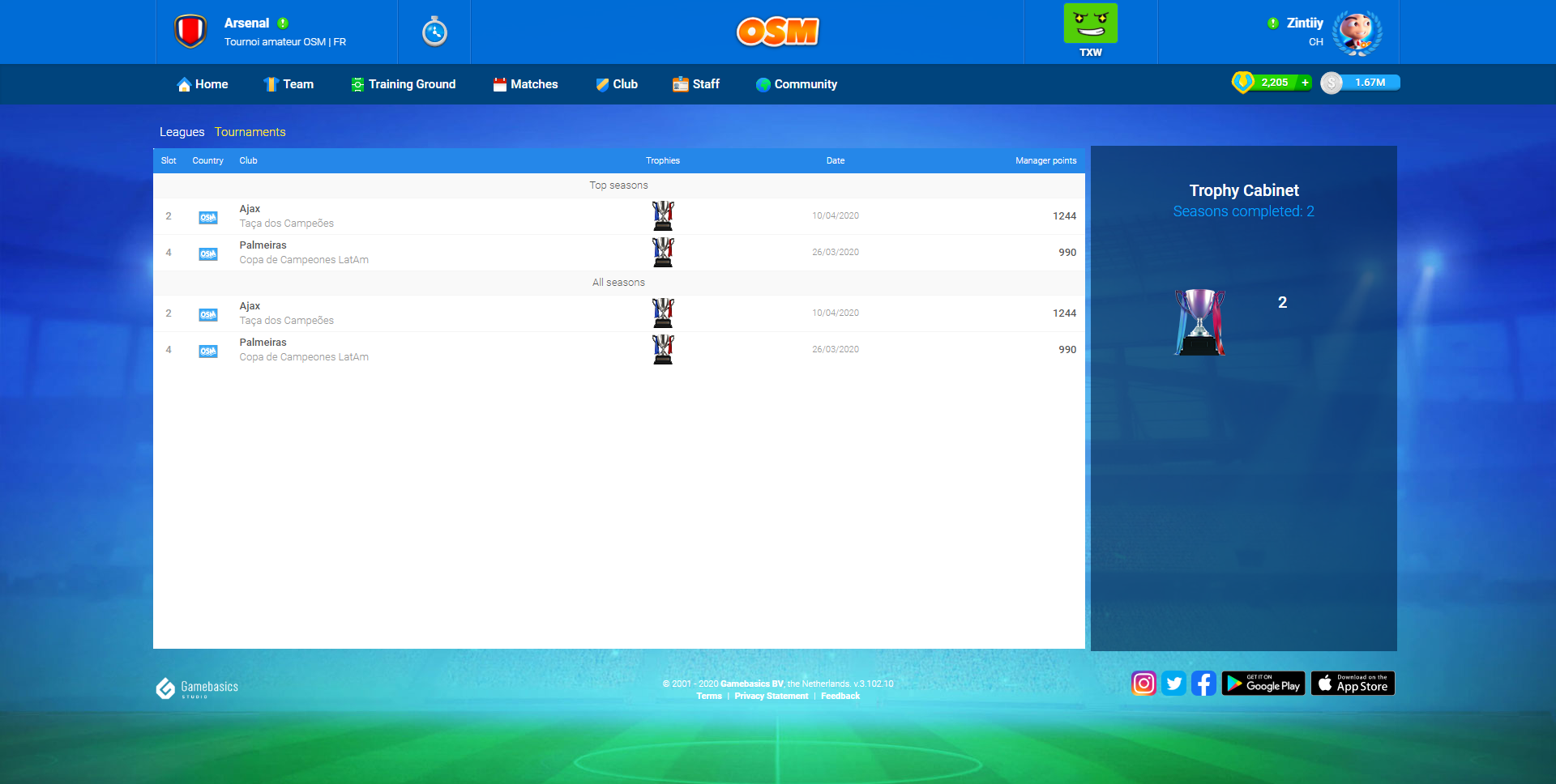Click the large Trophy Cabinet cup
The width and height of the screenshot is (1556, 784).
pos(1199,322)
